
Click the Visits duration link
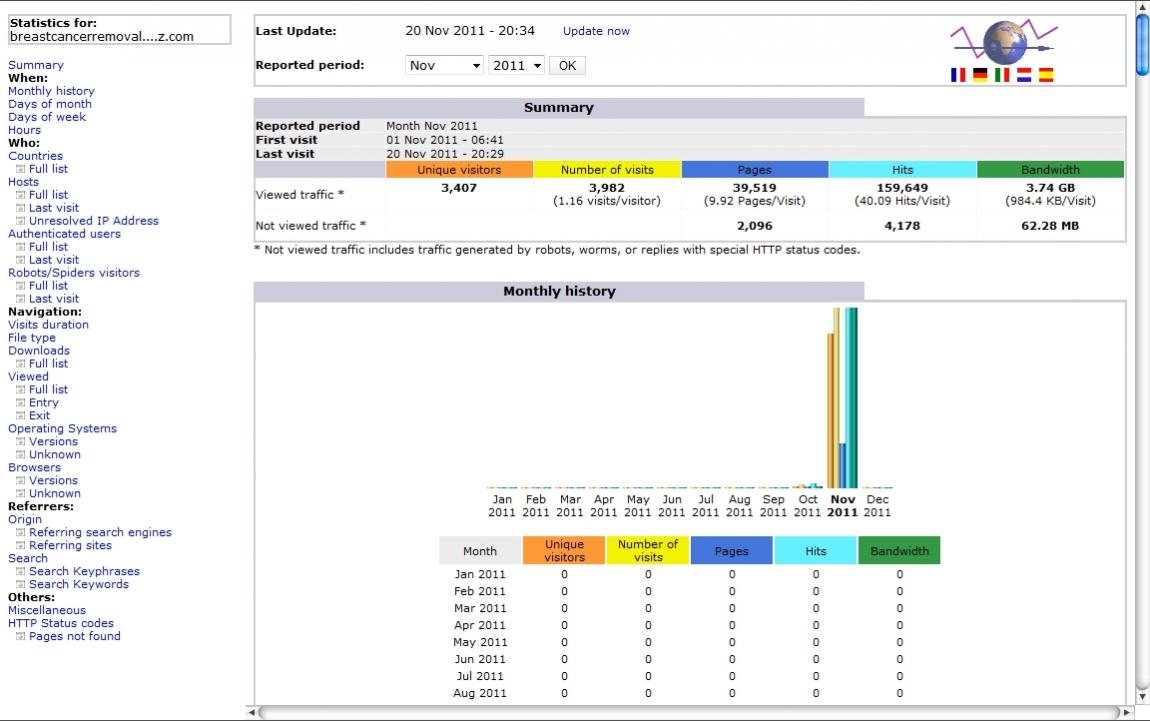pos(48,325)
